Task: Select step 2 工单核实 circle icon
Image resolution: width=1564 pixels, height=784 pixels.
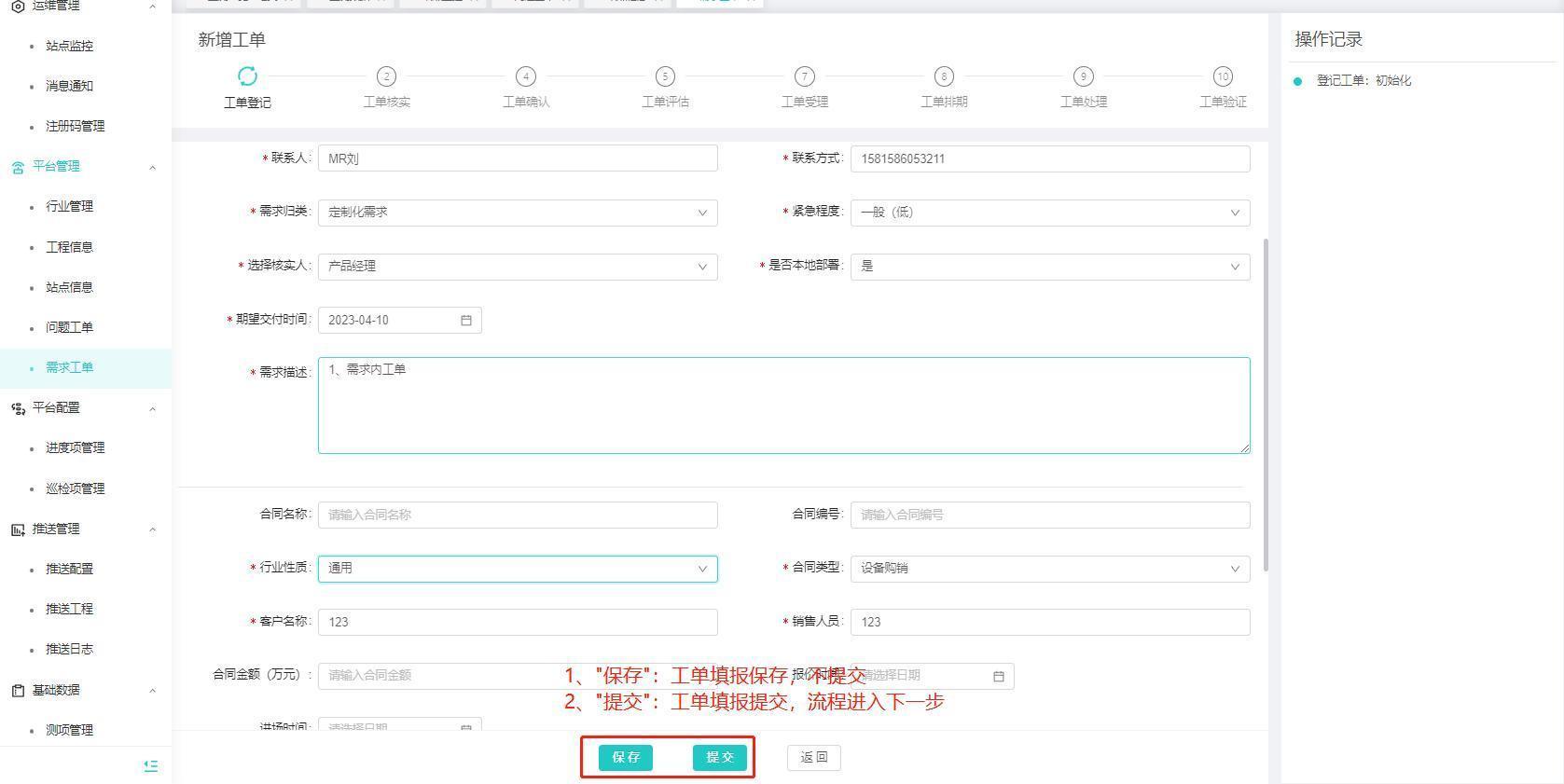Action: click(x=386, y=76)
